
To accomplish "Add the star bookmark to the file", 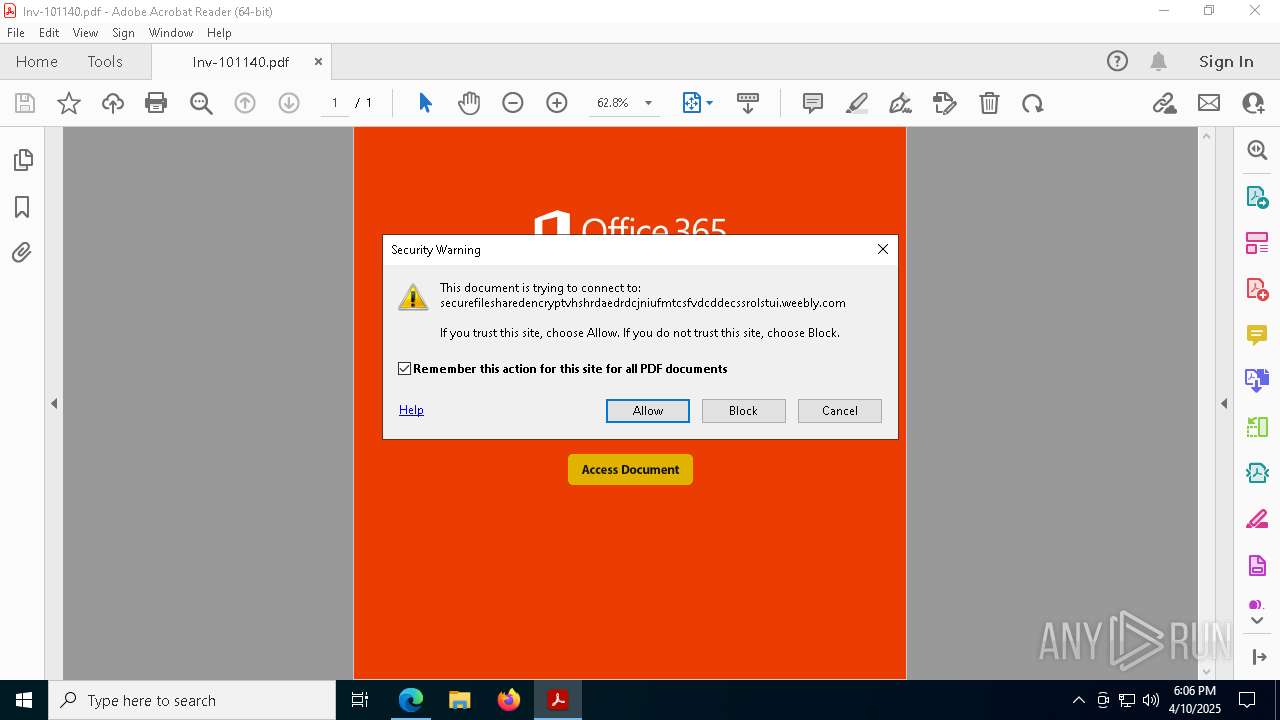I will [x=69, y=103].
